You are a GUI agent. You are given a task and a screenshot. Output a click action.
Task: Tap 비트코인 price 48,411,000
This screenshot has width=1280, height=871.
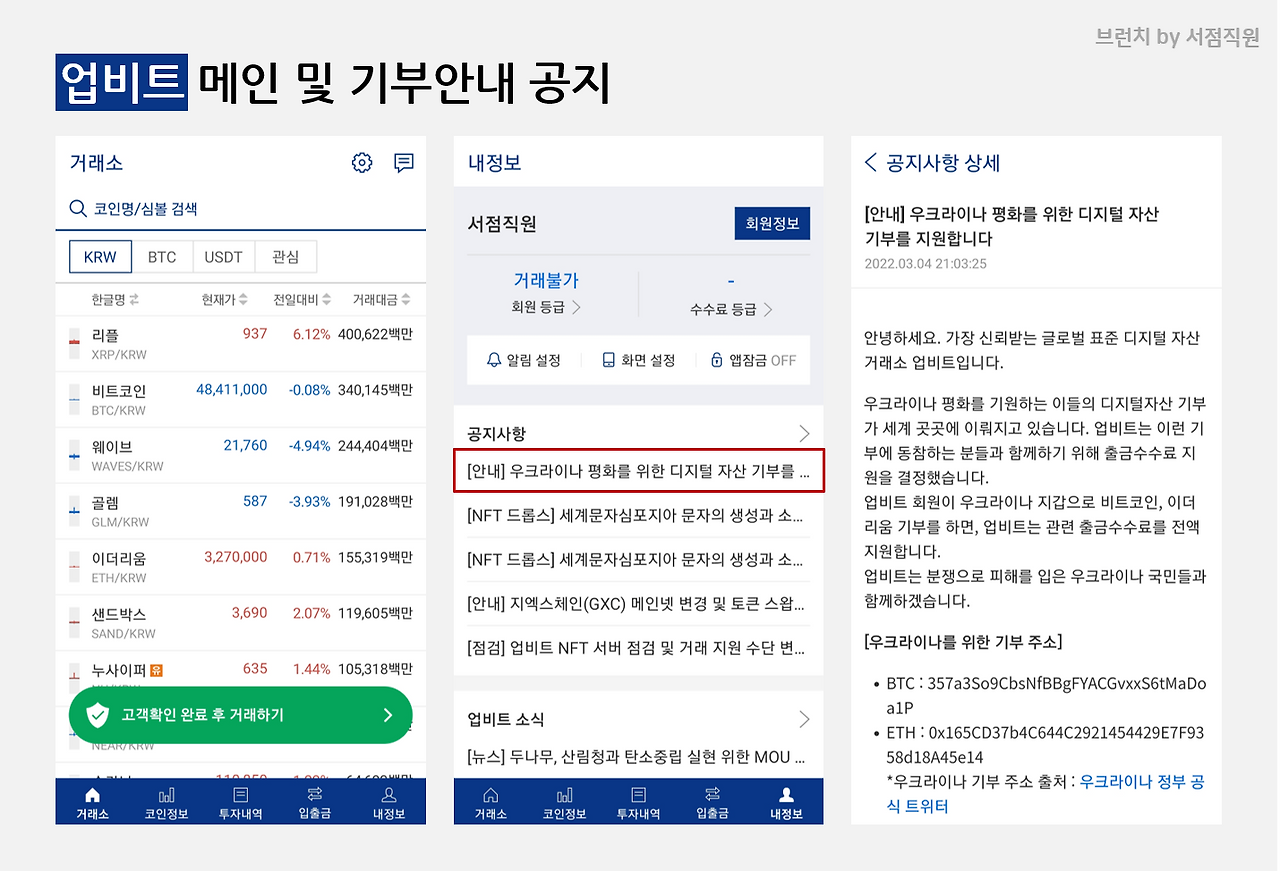coord(232,390)
